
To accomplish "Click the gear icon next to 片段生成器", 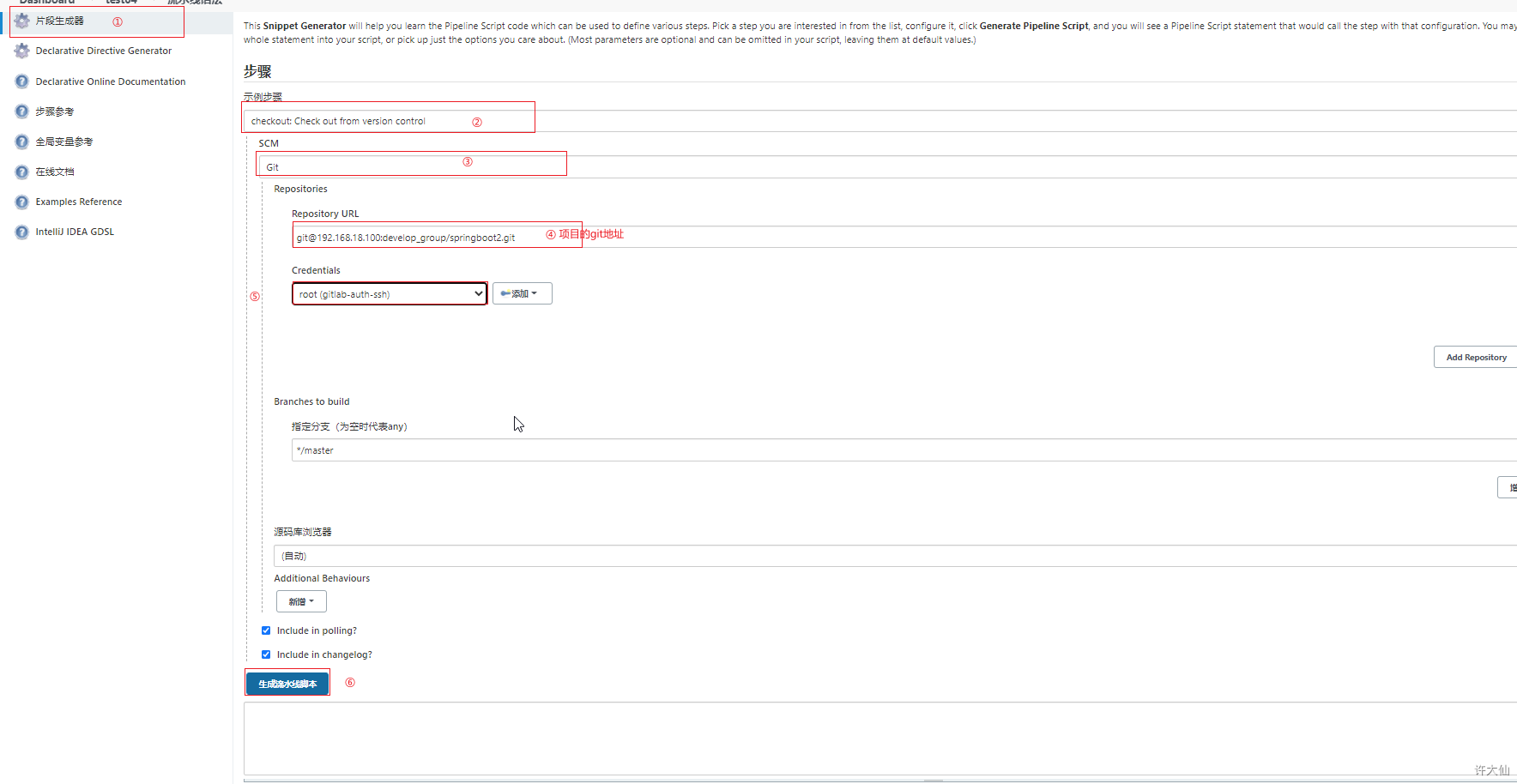I will 22,21.
